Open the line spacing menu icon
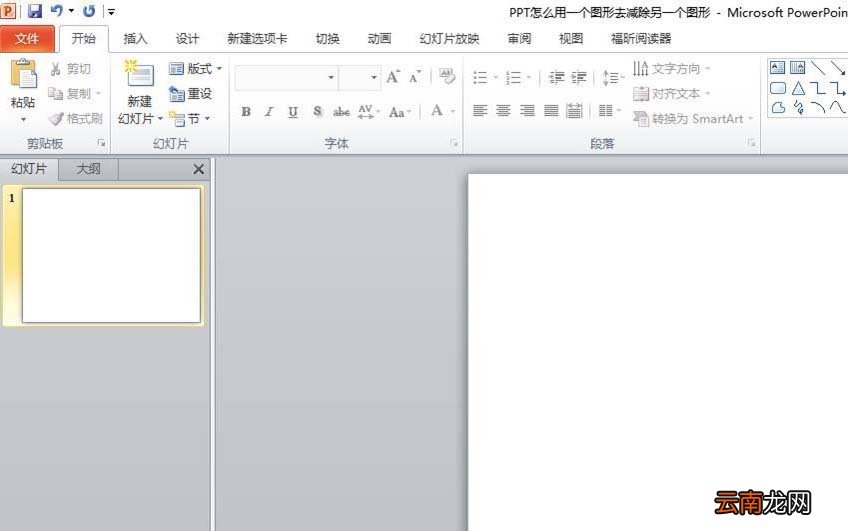Screen dimensions: 848x531 [x=613, y=78]
